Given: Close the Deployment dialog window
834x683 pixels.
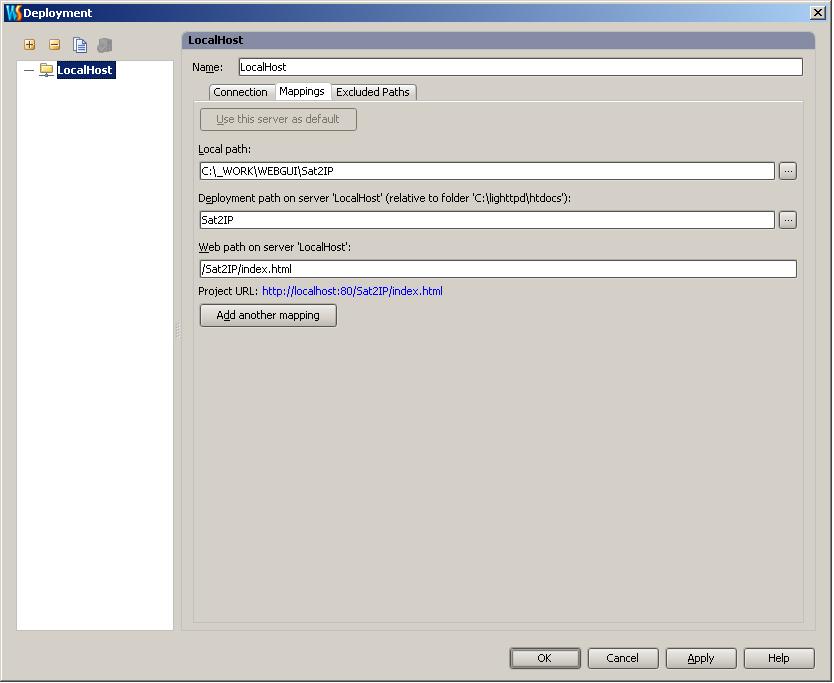Looking at the screenshot, I should pos(818,13).
